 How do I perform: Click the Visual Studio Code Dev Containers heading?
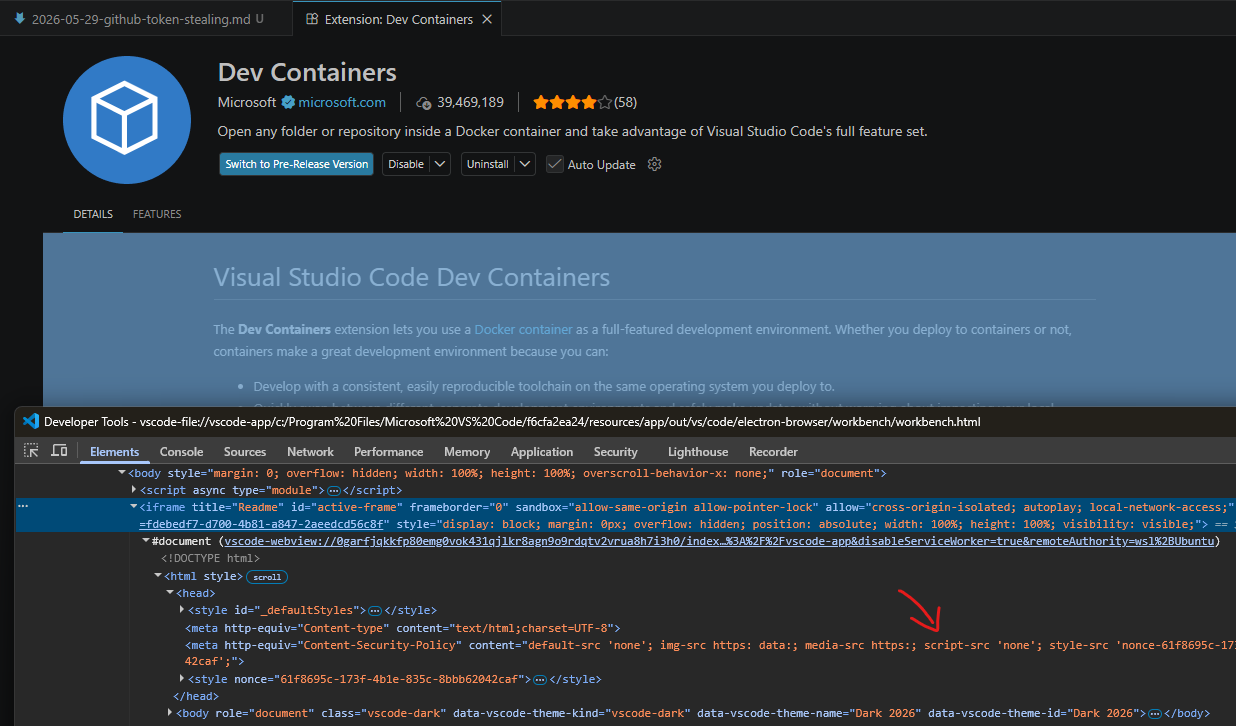tap(412, 276)
